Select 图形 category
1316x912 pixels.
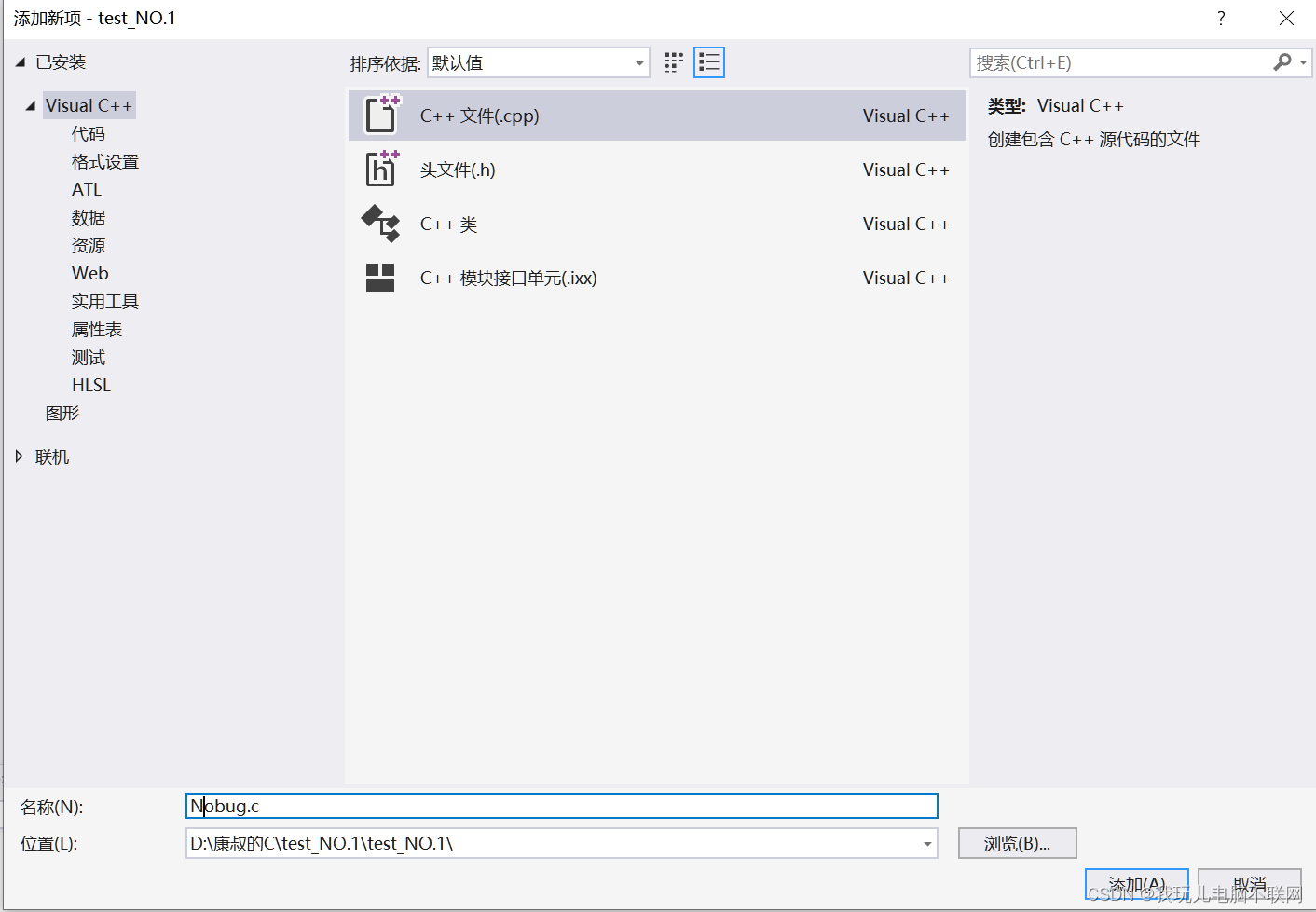click(x=62, y=414)
